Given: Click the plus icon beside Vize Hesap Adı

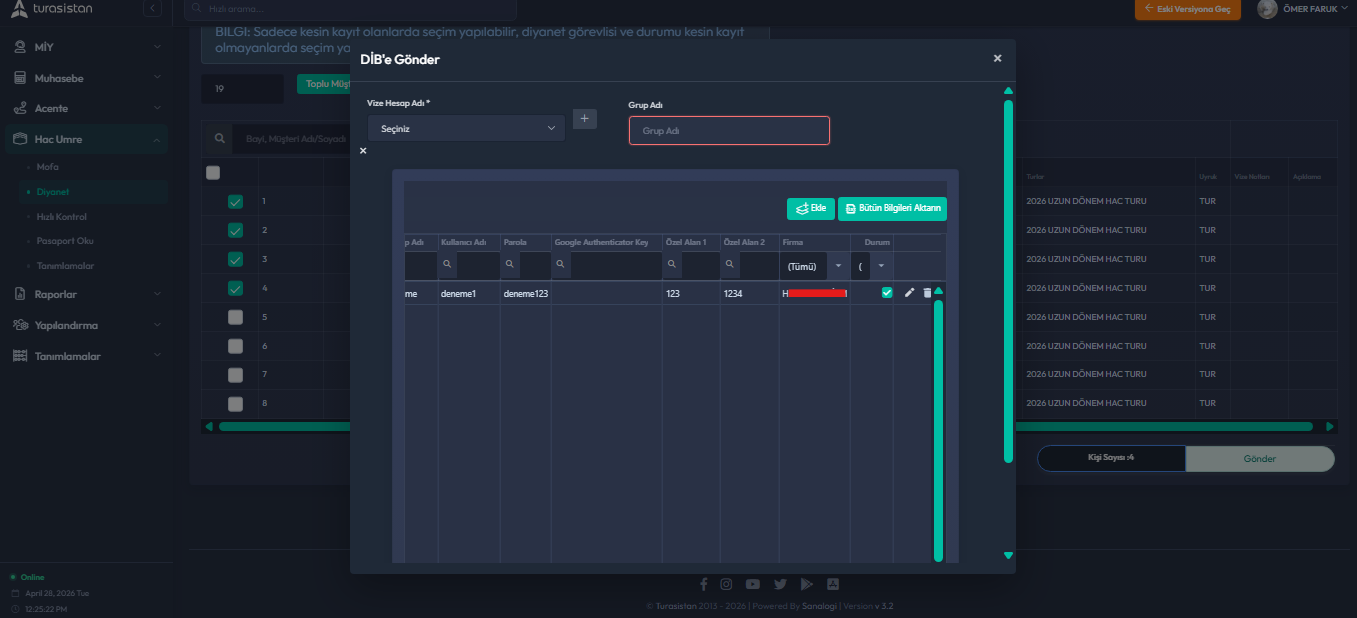Looking at the screenshot, I should click(x=585, y=118).
